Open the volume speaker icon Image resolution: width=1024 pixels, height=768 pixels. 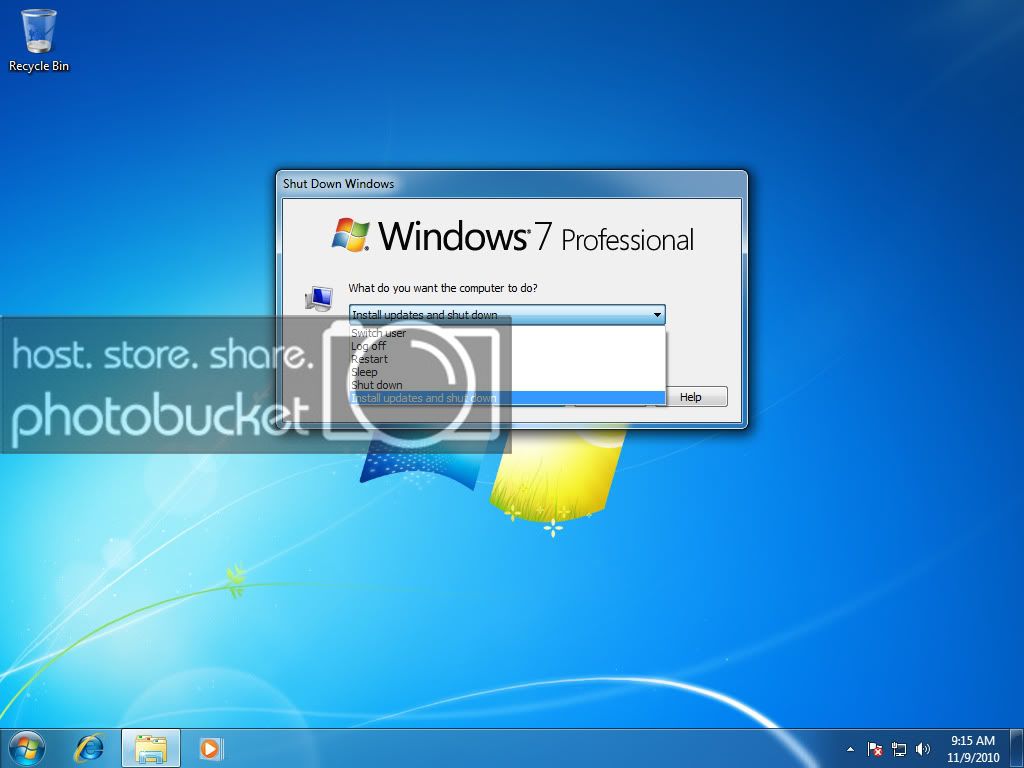pyautogui.click(x=922, y=748)
